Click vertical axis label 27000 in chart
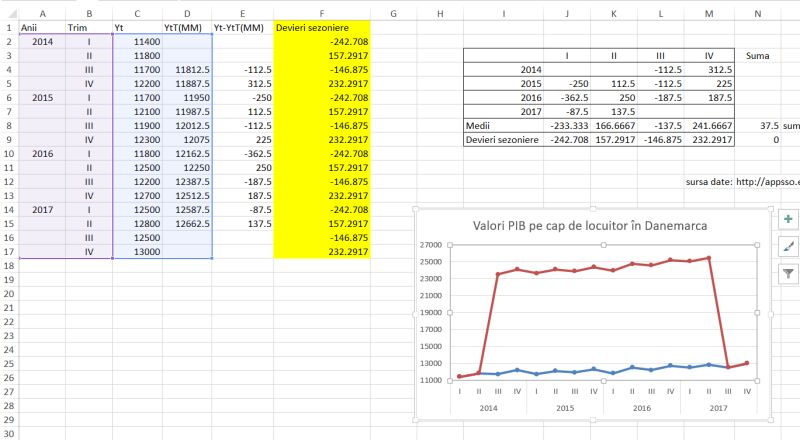This screenshot has width=800, height=440. pyautogui.click(x=431, y=245)
